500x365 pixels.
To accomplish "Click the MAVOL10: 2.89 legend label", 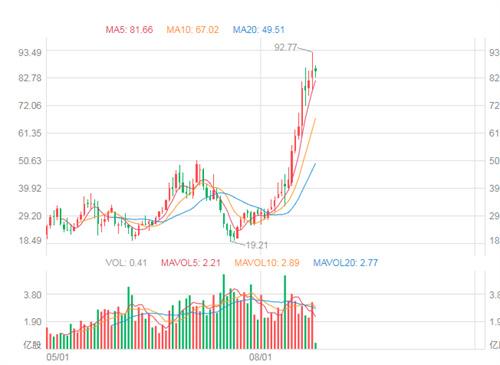I will (267, 263).
